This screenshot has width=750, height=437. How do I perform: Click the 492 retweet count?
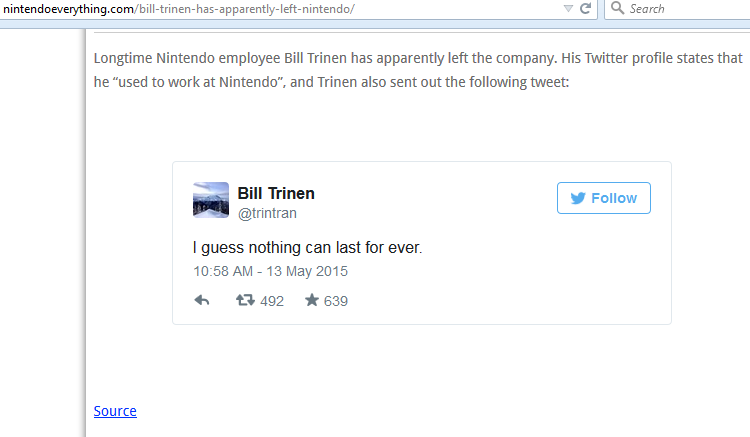pos(272,301)
